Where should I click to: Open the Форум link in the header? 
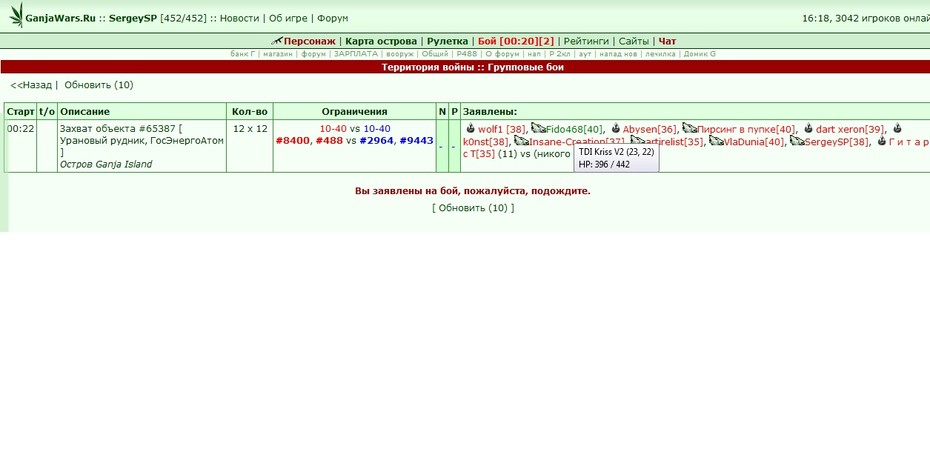(x=333, y=18)
